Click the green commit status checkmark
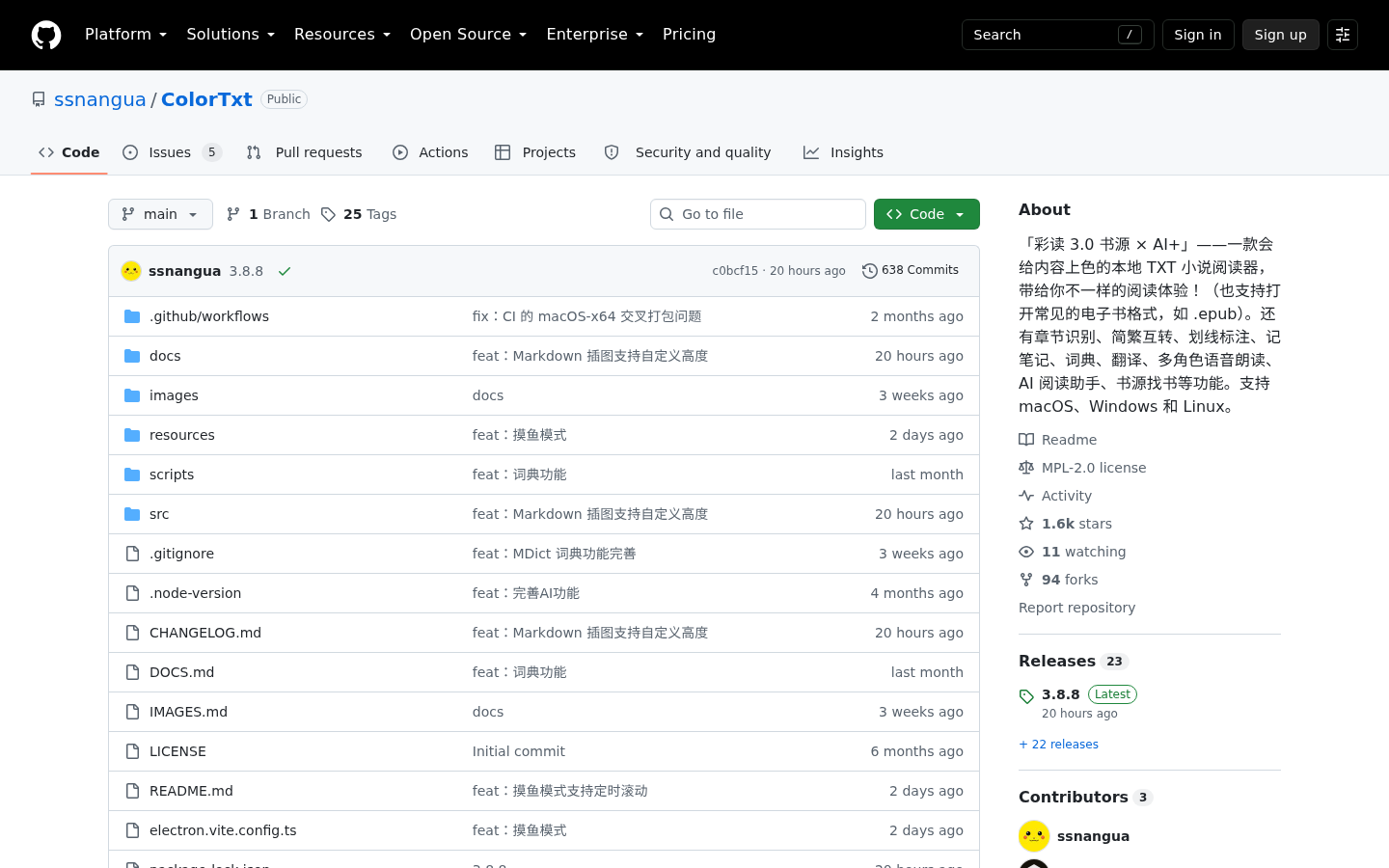The image size is (1389, 868). 285,271
